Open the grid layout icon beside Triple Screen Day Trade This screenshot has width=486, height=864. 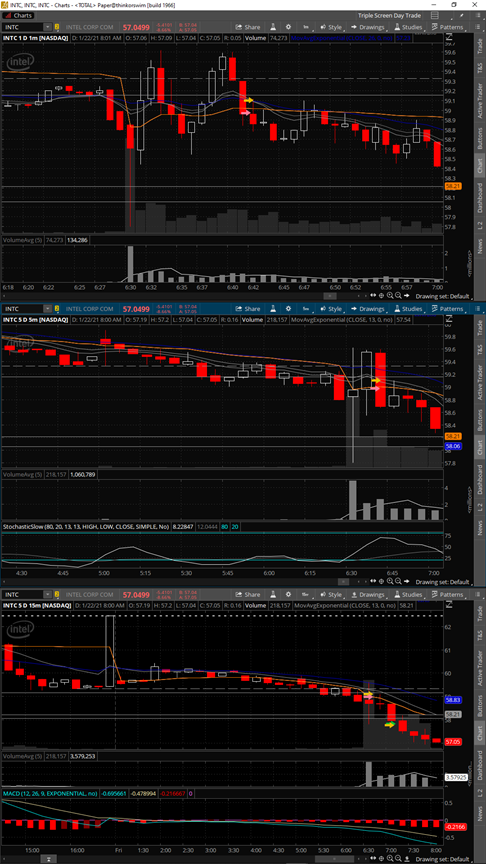pos(435,15)
